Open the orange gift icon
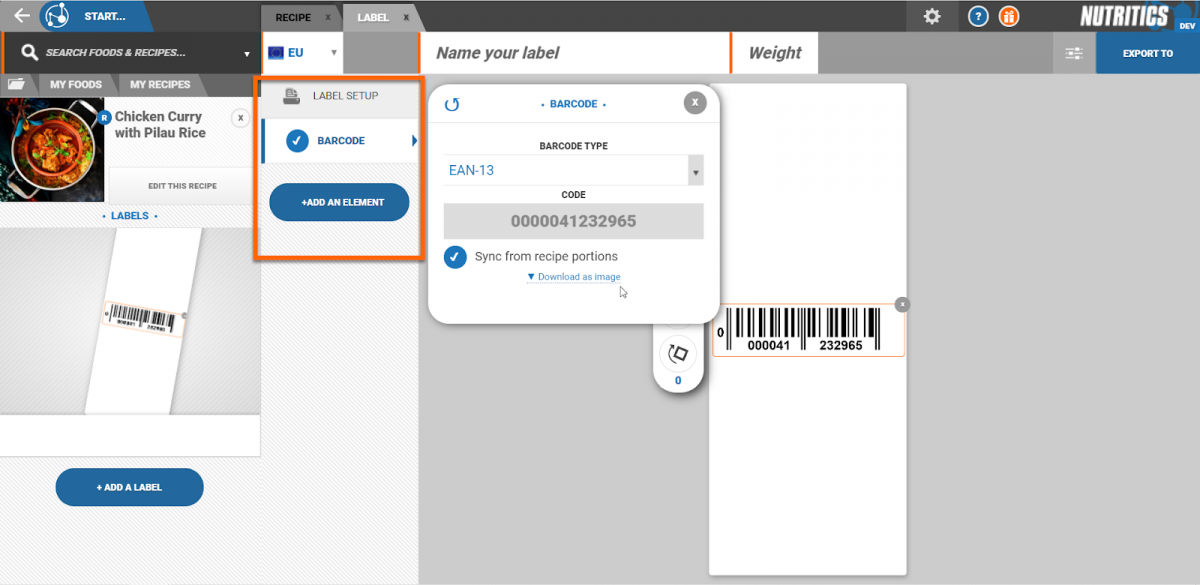Screen dimensions: 1200x585 coord(1010,16)
